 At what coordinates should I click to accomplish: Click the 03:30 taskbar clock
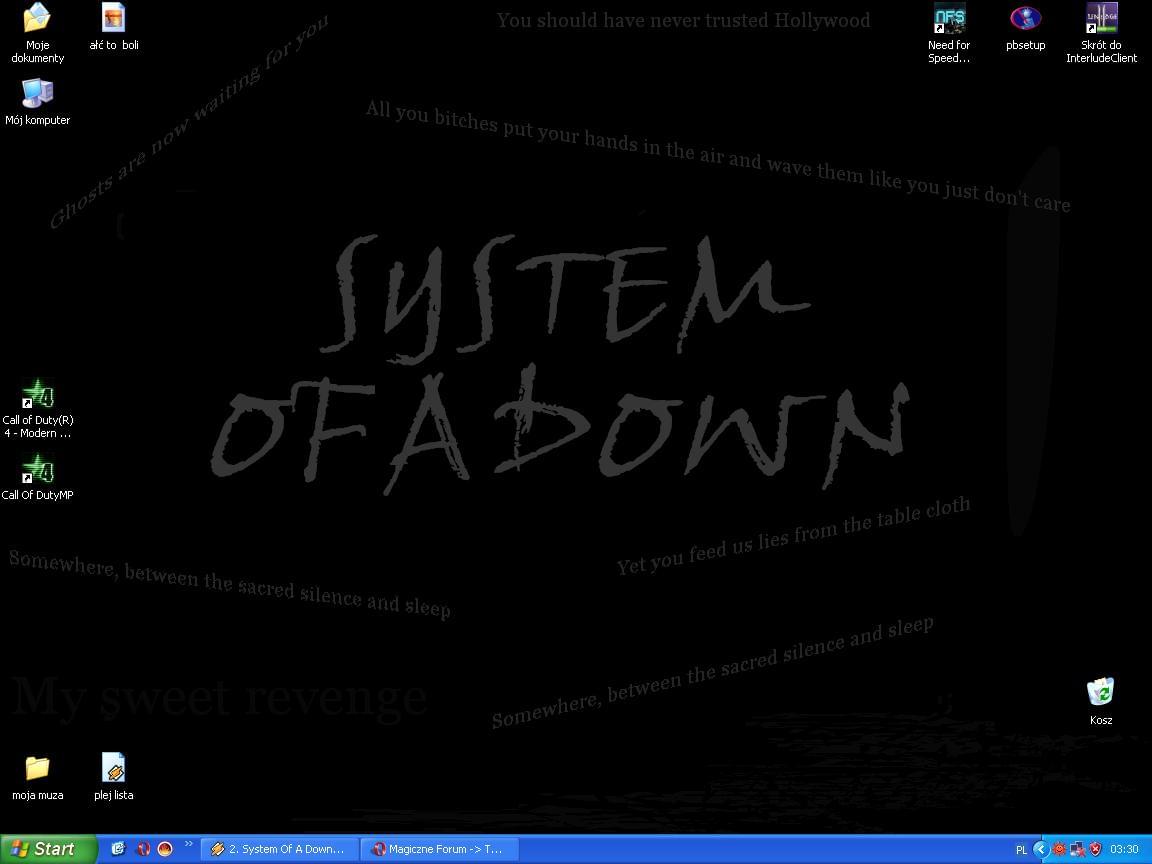coord(1124,849)
